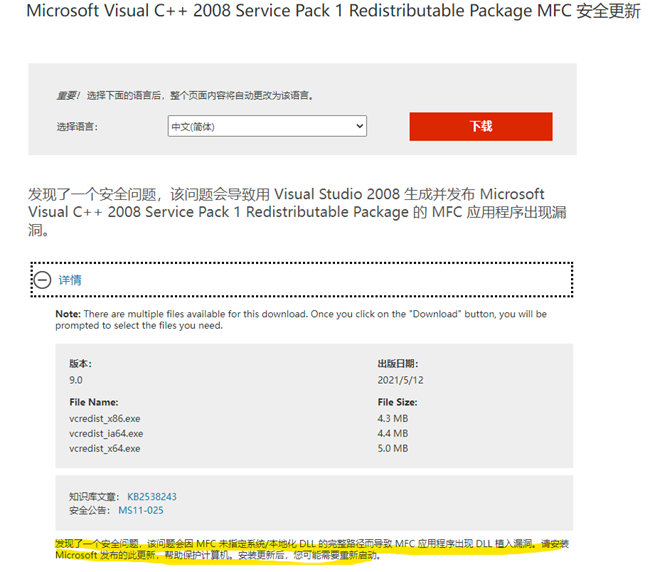The image size is (650, 572).
Task: Click the File Size column heading
Action: (x=397, y=402)
